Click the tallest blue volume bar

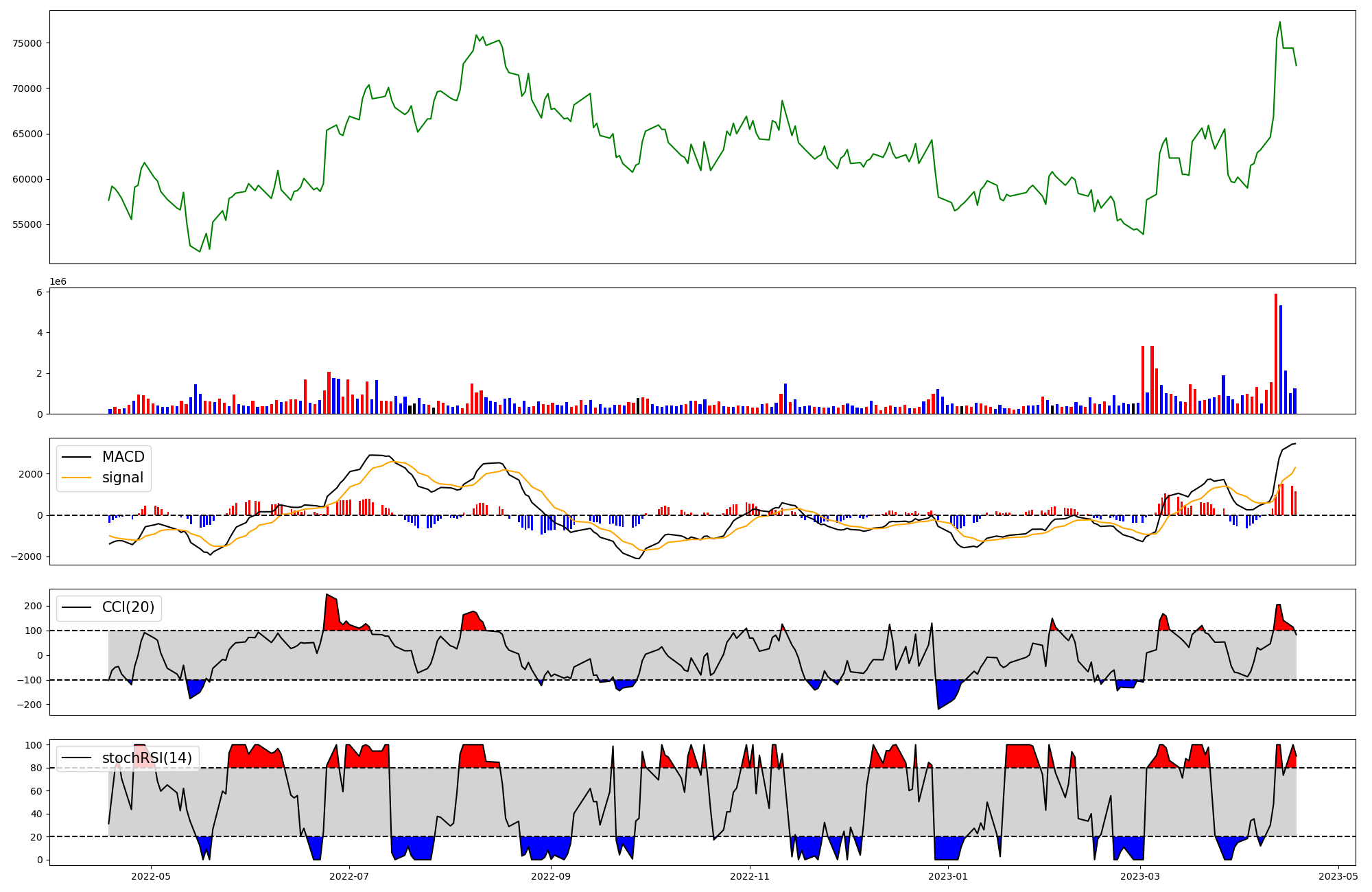1281,360
